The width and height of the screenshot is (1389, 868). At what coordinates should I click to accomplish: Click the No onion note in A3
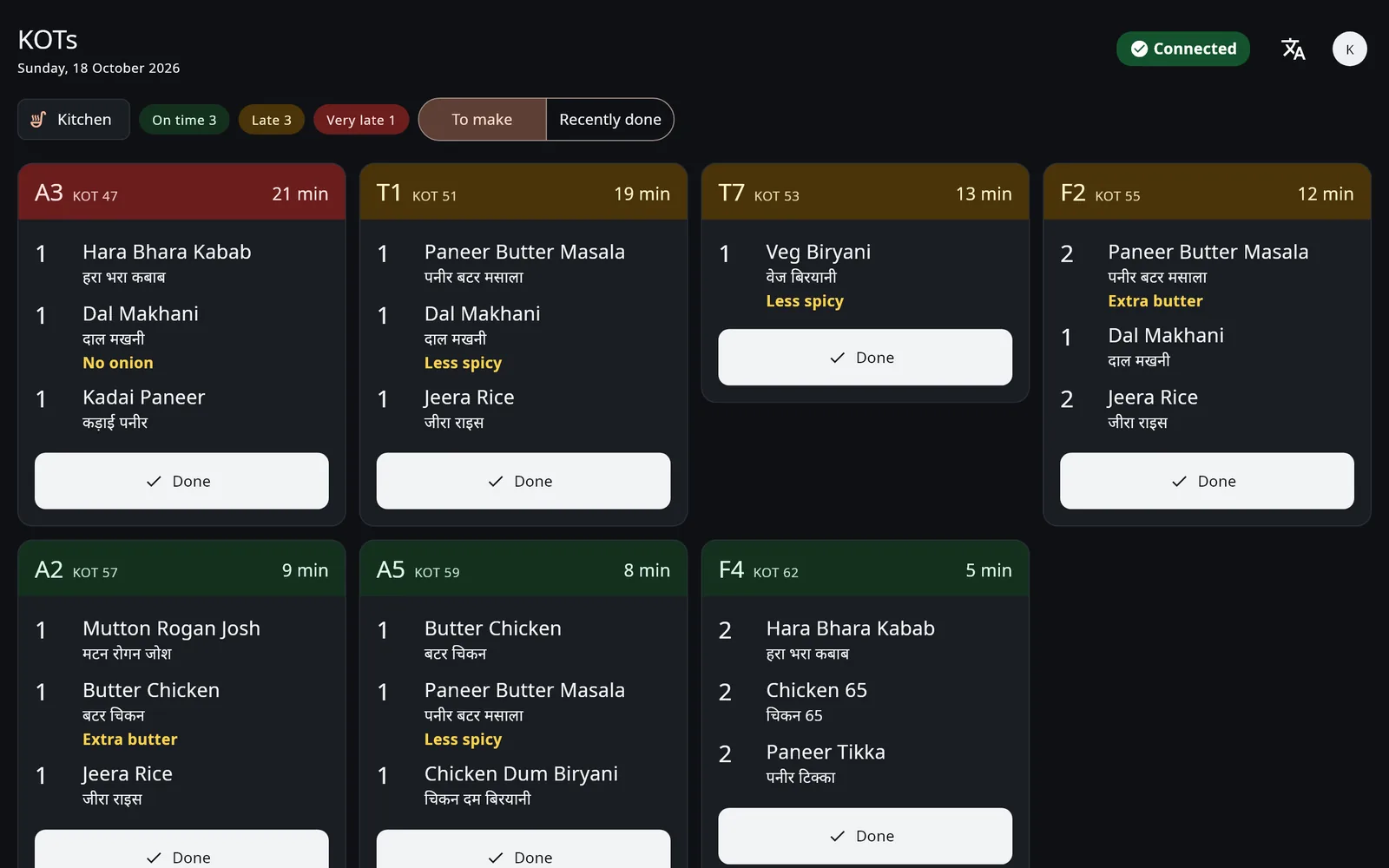coord(118,363)
